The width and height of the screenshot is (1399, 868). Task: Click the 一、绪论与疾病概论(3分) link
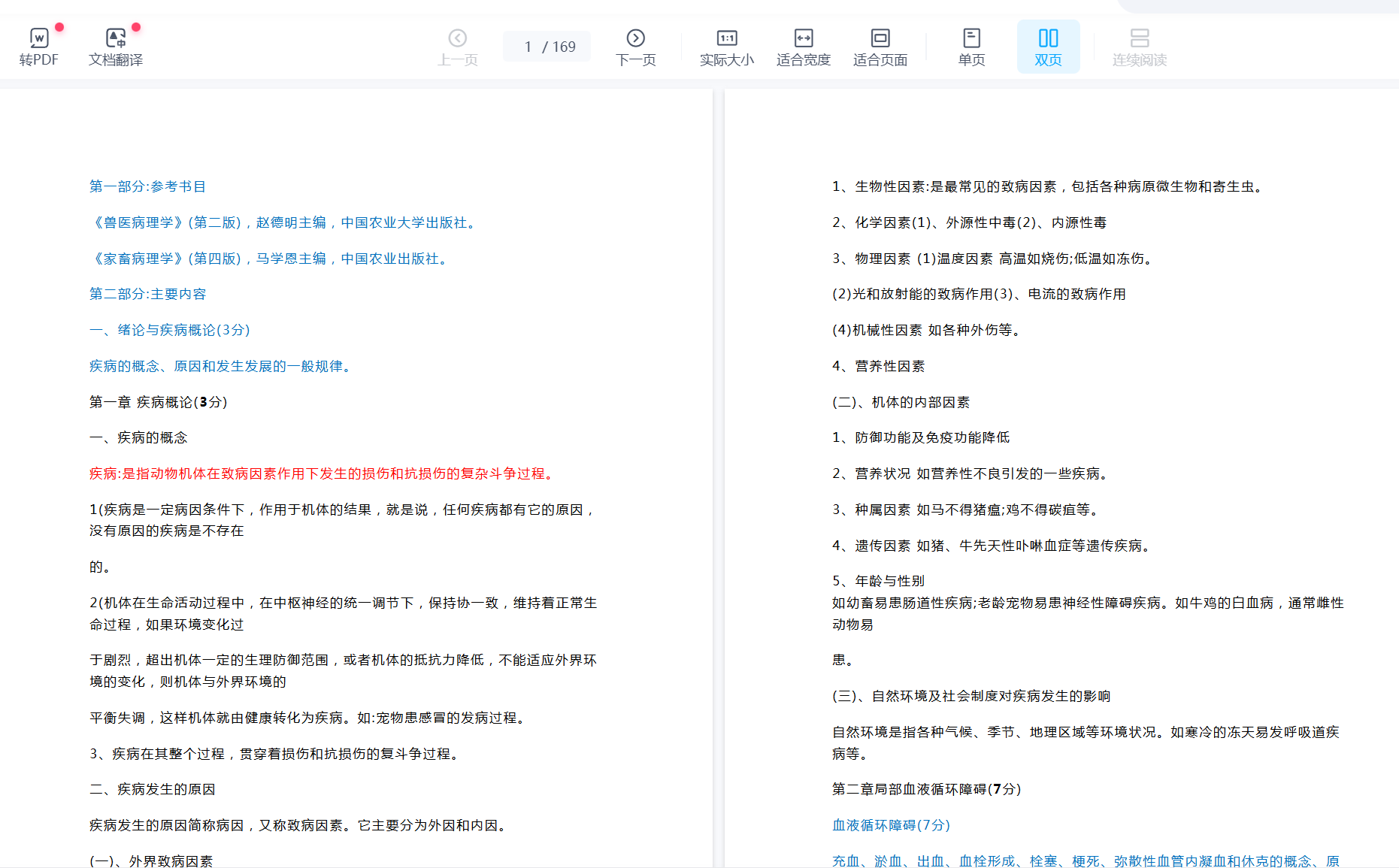coord(169,330)
